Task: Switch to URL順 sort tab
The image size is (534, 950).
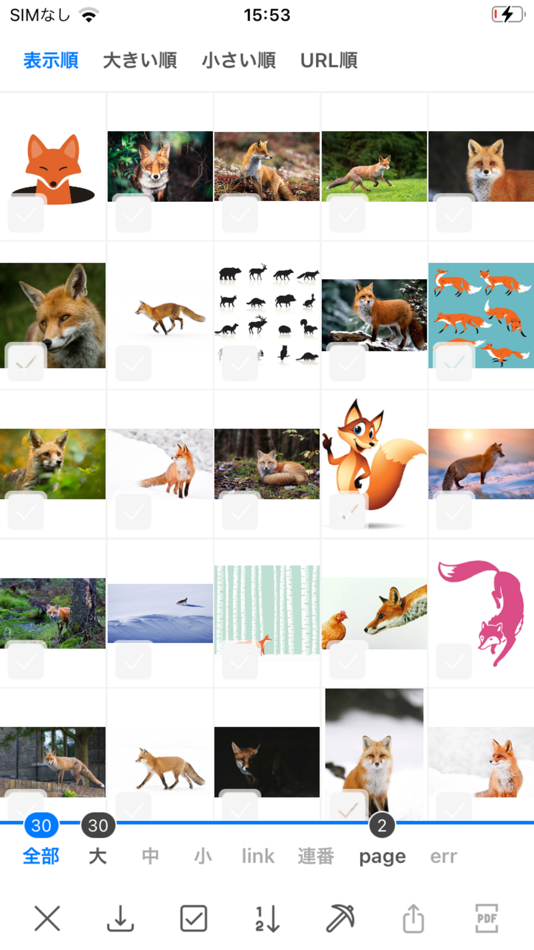Action: pyautogui.click(x=329, y=61)
